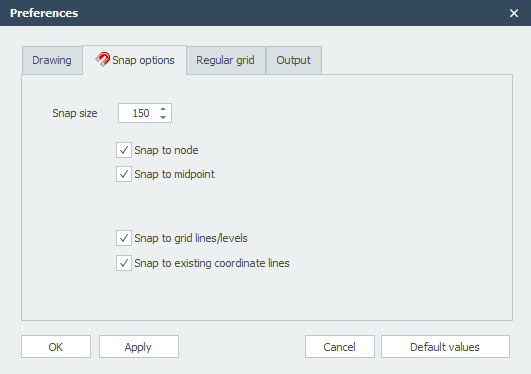Cancel the Preferences dialog
This screenshot has height=374, width=531.
340,347
